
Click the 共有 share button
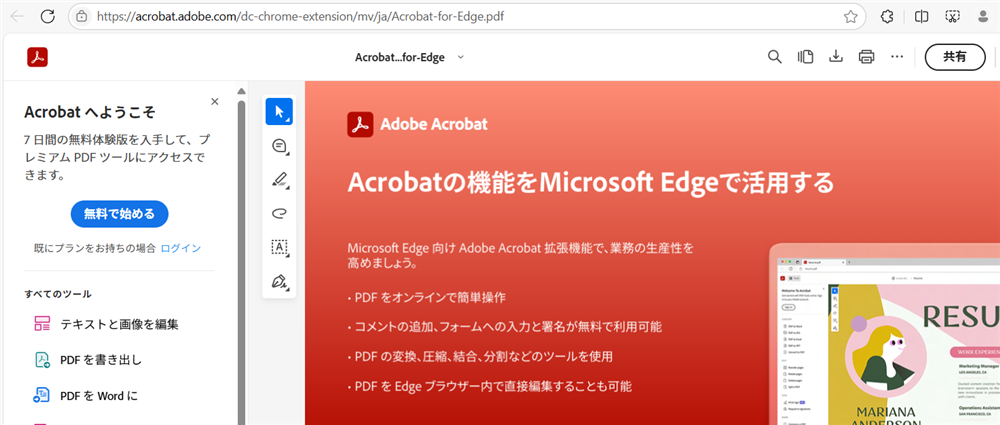tap(955, 57)
